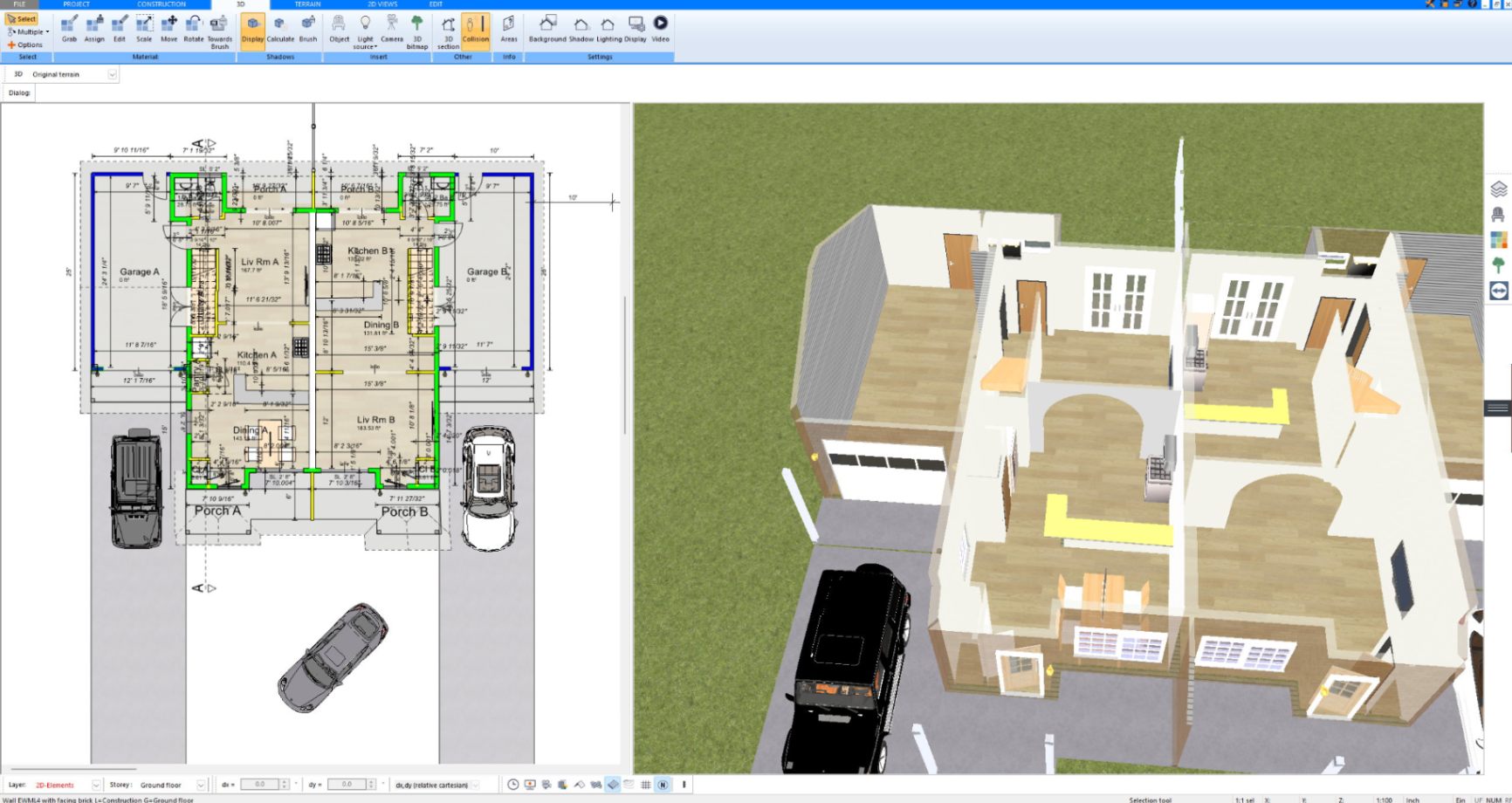The image size is (1512, 803).
Task: Switch to the PROJECT ribbon tab
Action: [77, 4]
